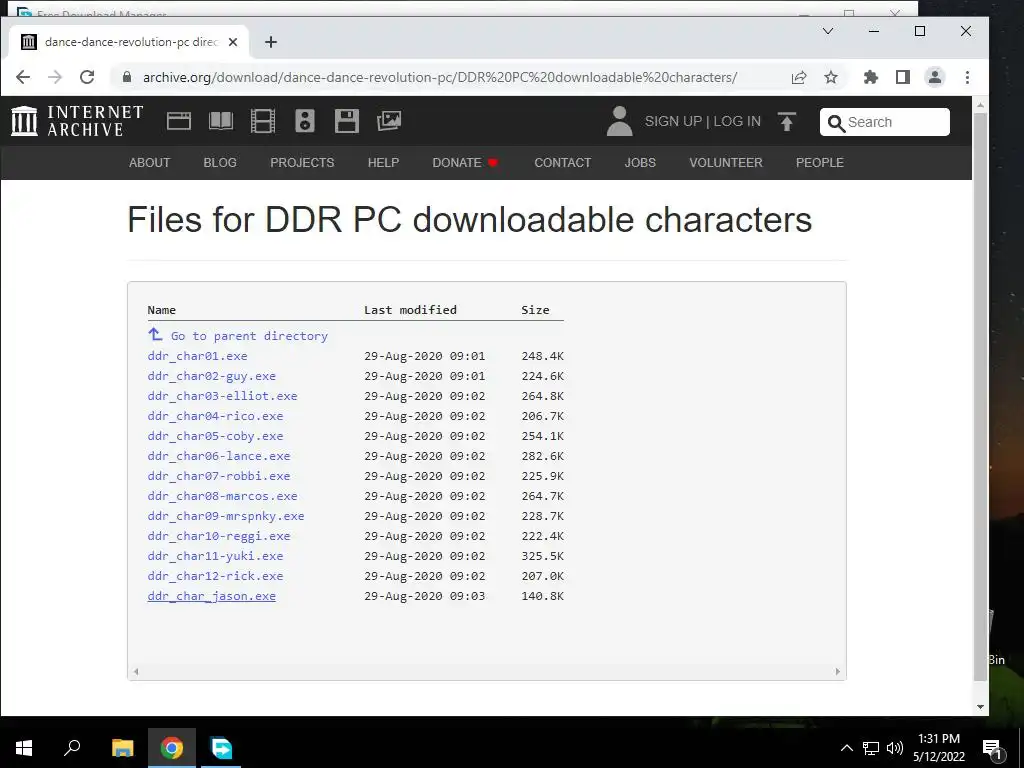
Task: Go back using the browser back arrow
Action: pos(23,77)
